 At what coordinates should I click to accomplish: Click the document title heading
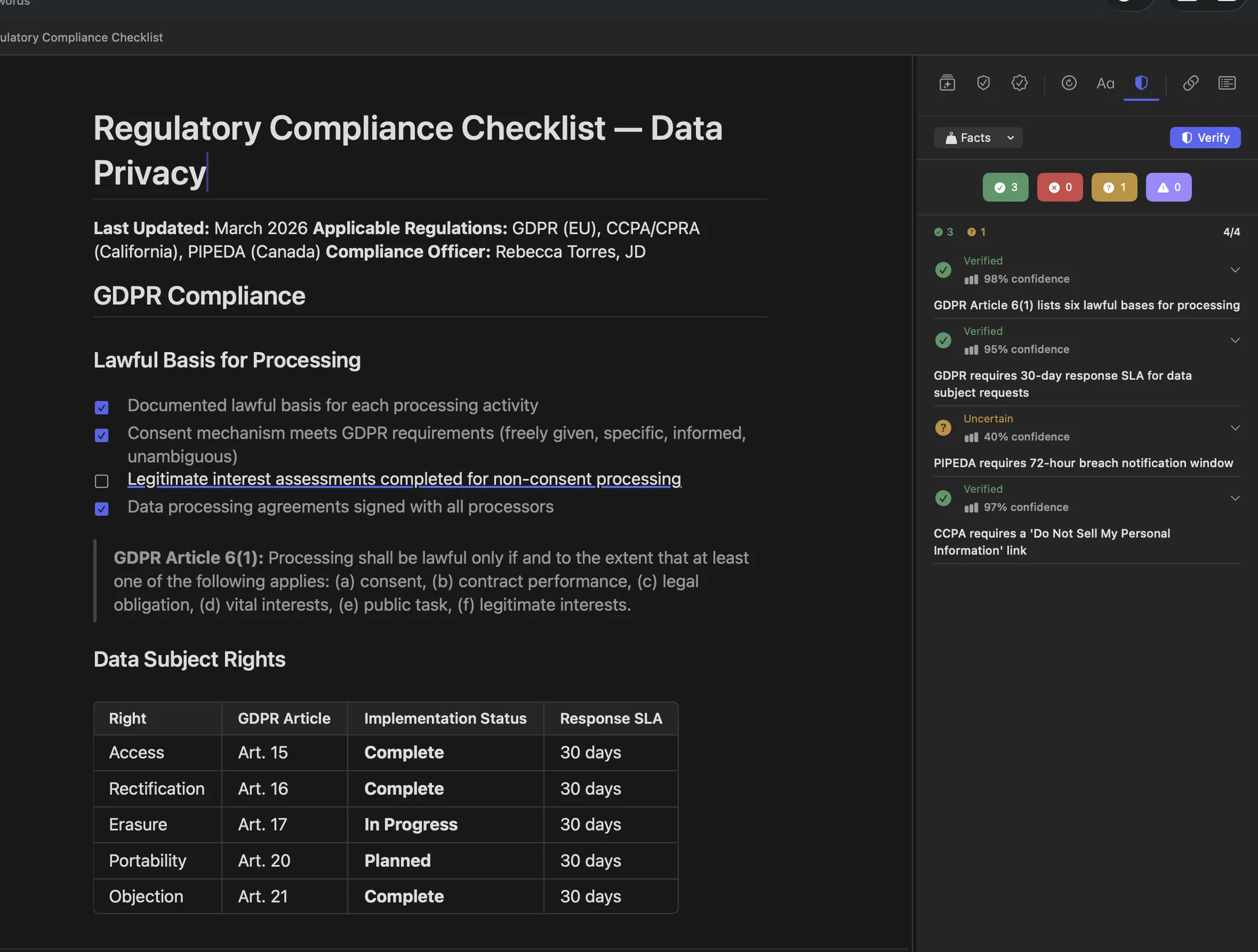408,150
